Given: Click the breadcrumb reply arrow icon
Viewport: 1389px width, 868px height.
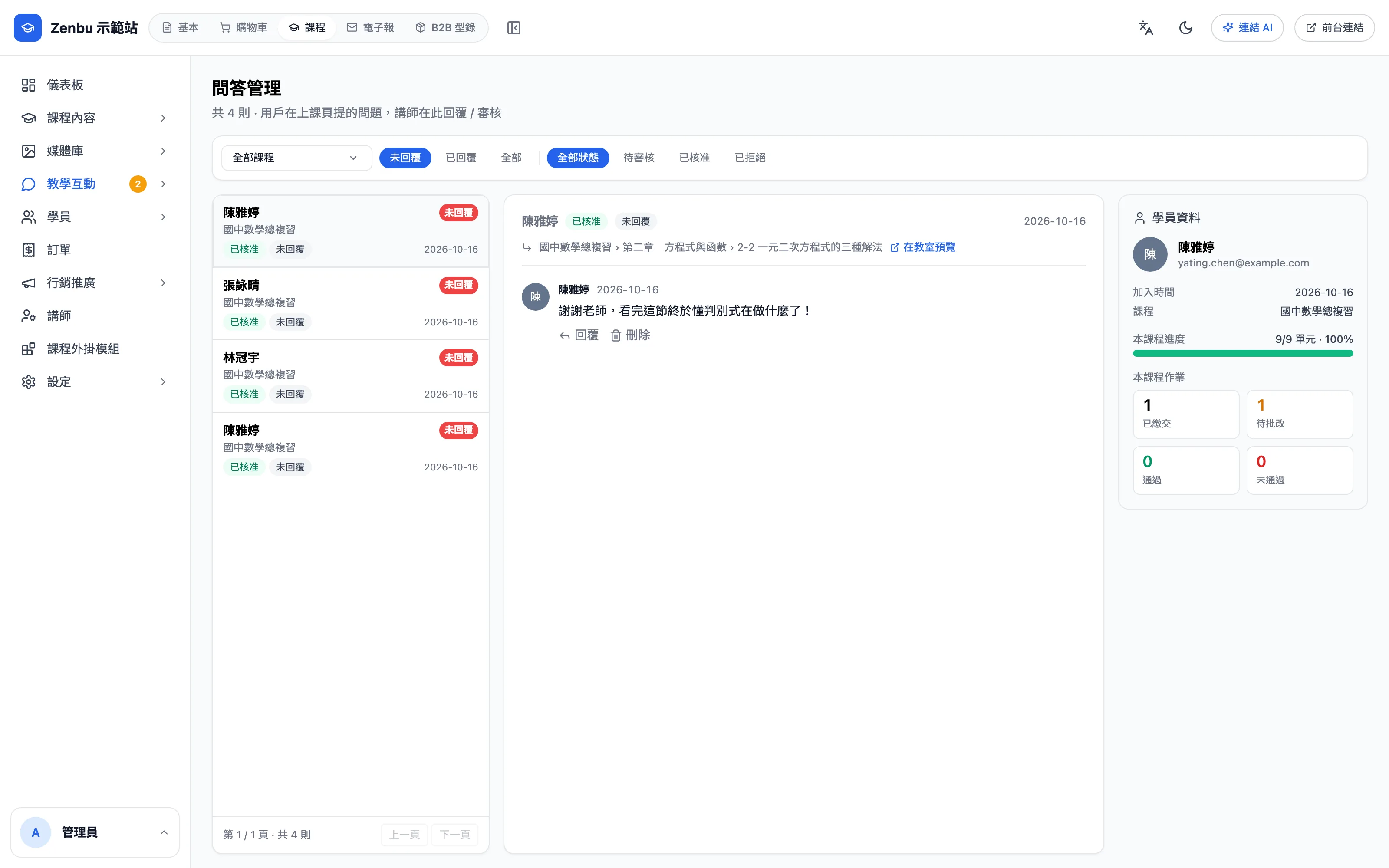Looking at the screenshot, I should pyautogui.click(x=527, y=247).
